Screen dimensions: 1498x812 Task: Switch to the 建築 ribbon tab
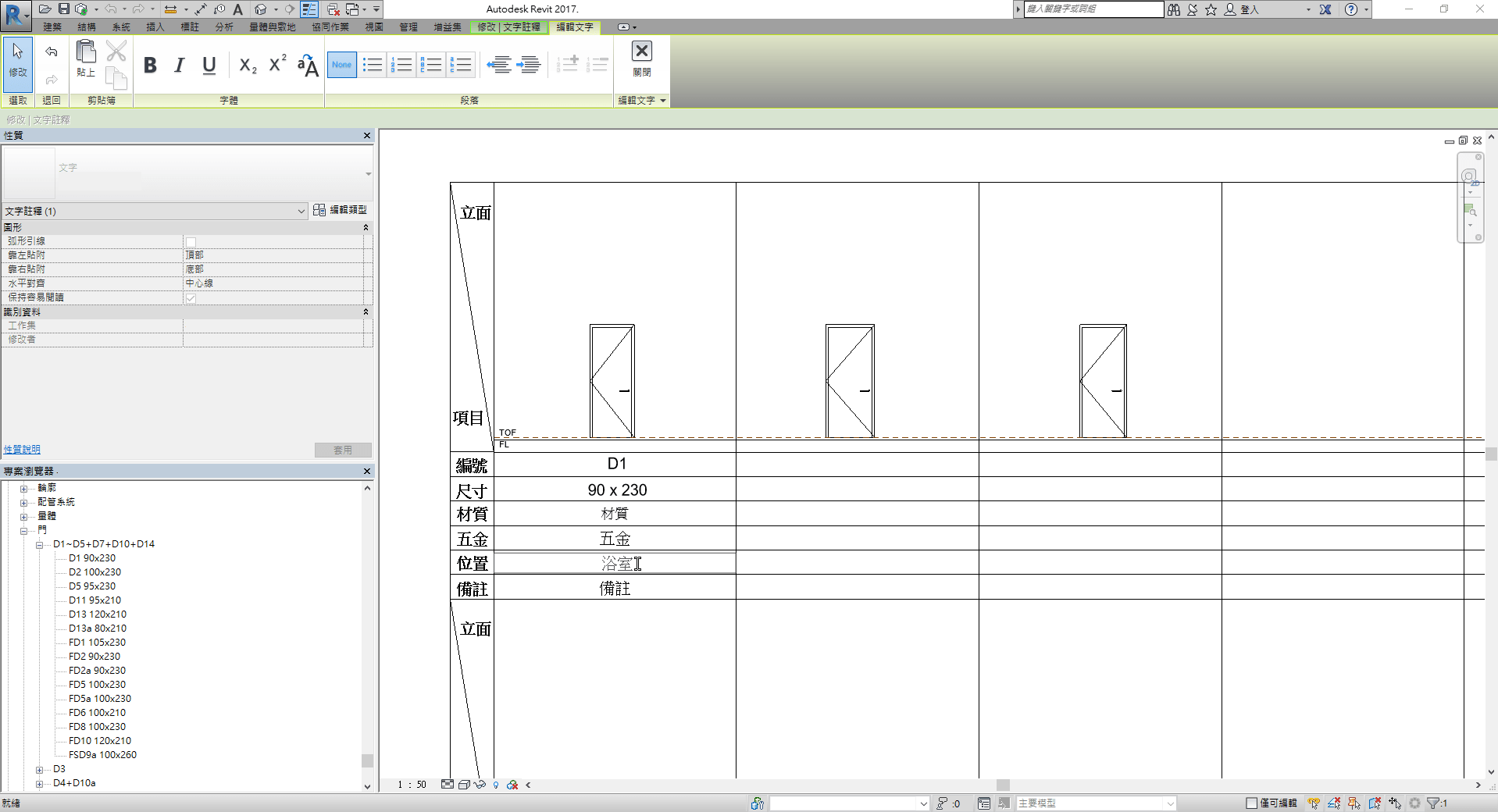[x=52, y=26]
